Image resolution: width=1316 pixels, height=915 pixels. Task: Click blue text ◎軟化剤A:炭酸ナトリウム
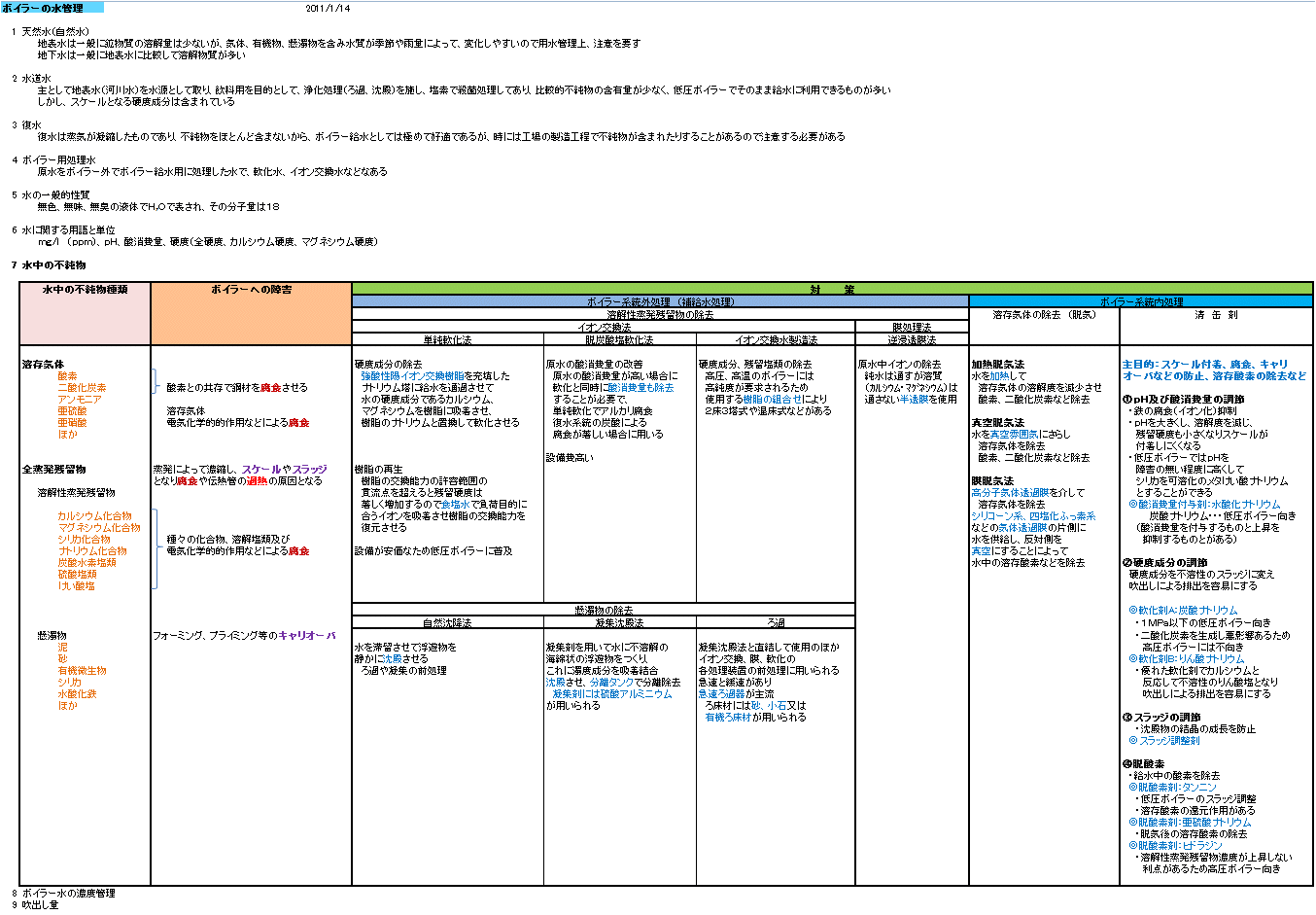click(1183, 611)
